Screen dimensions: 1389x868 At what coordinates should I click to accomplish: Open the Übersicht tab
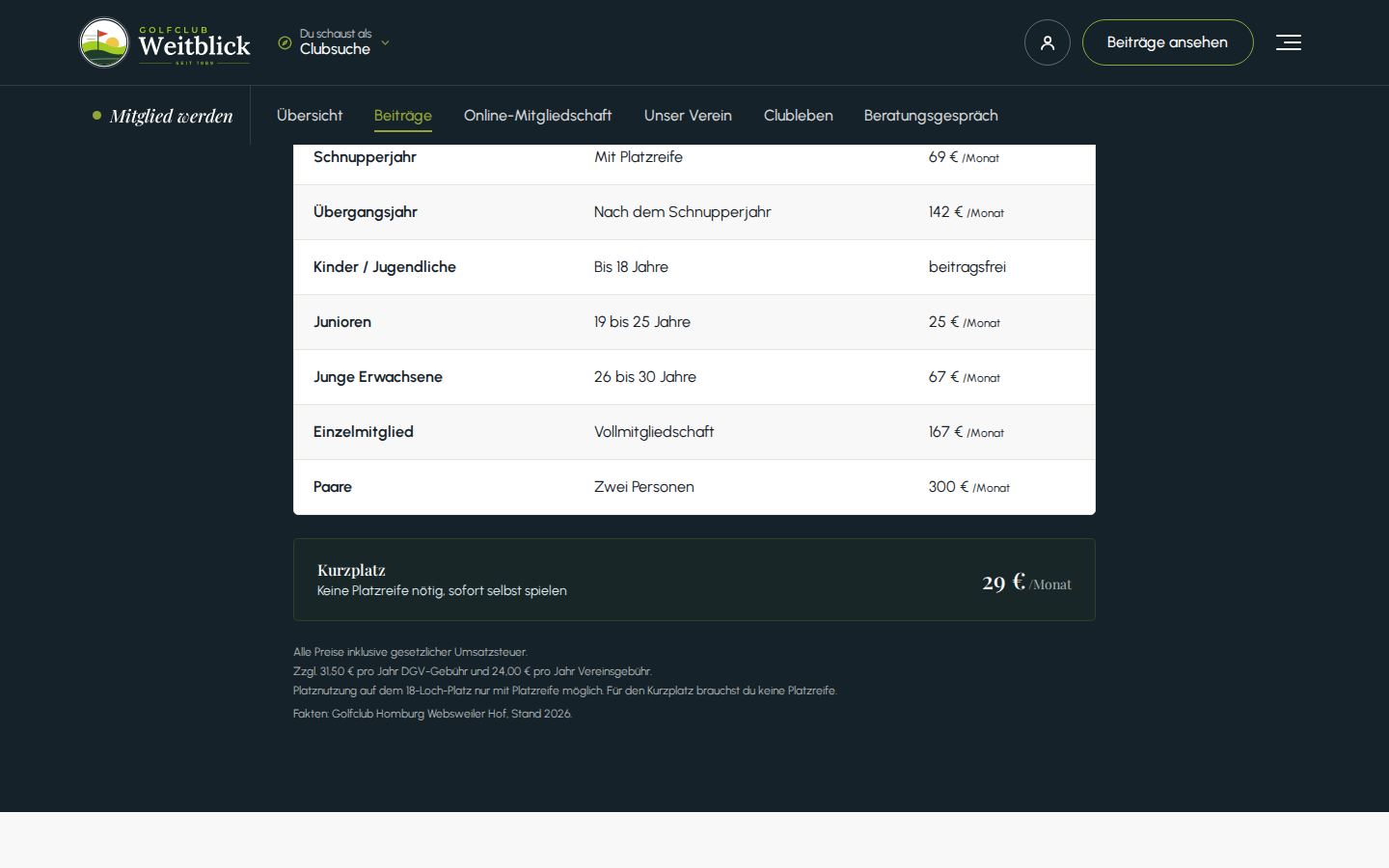point(310,116)
